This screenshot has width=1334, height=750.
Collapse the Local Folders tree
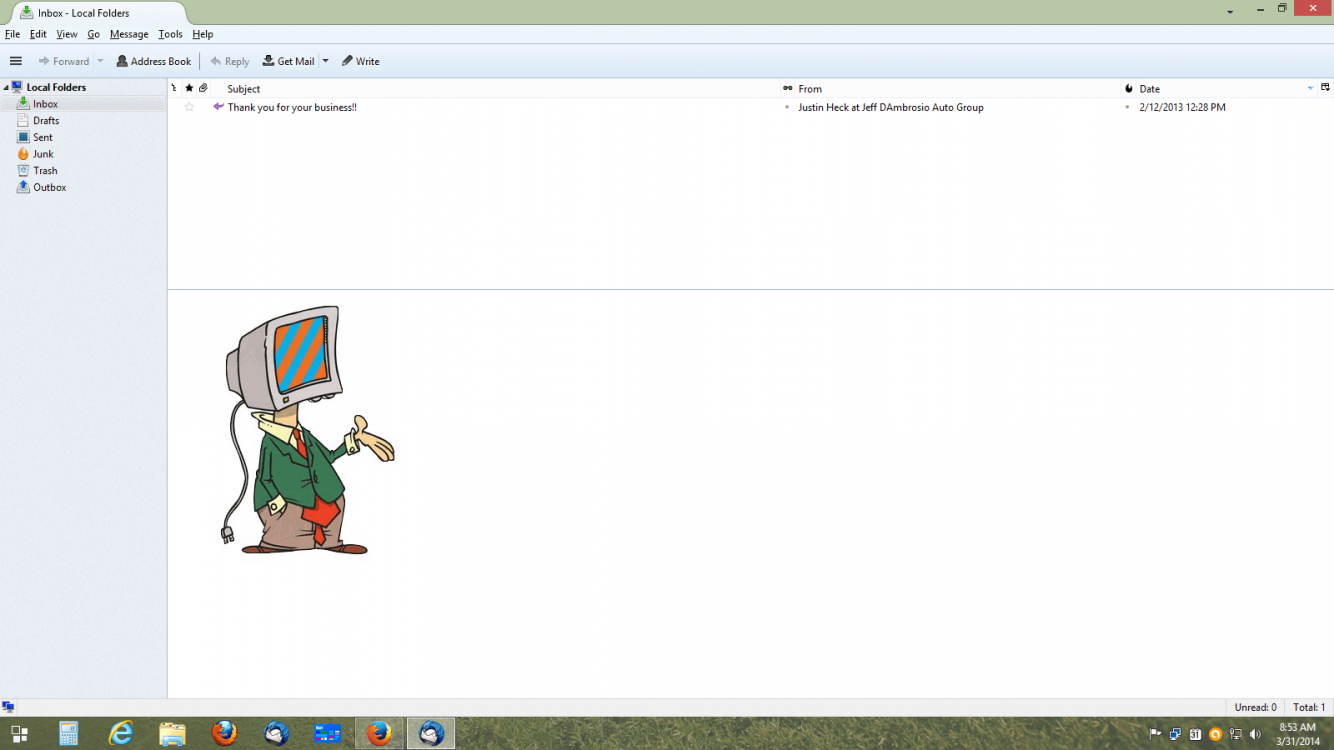(x=6, y=88)
